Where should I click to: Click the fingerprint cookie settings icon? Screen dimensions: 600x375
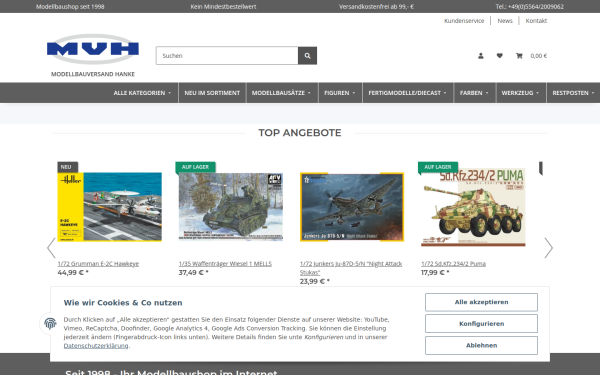pyautogui.click(x=50, y=324)
